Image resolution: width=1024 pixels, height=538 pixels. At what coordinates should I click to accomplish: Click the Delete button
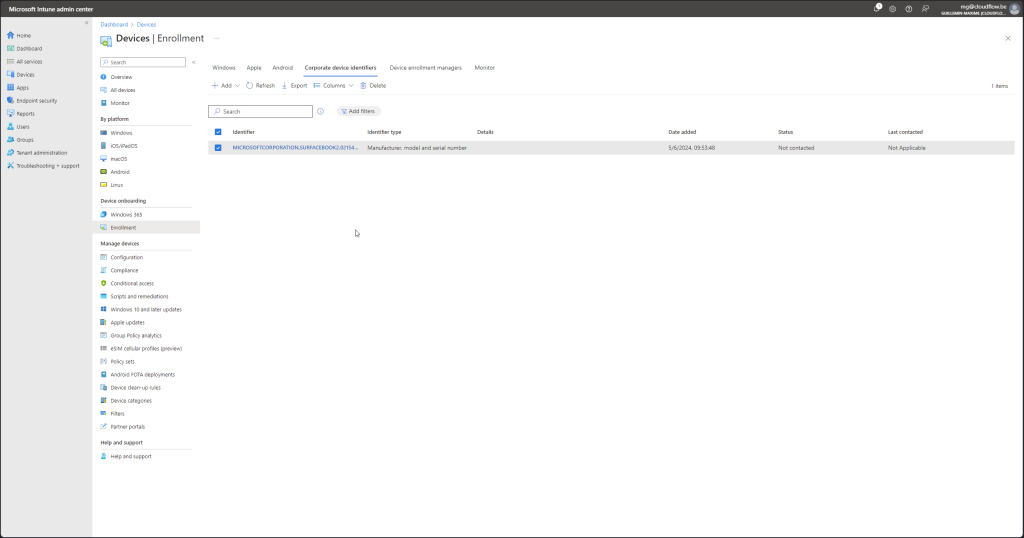373,86
